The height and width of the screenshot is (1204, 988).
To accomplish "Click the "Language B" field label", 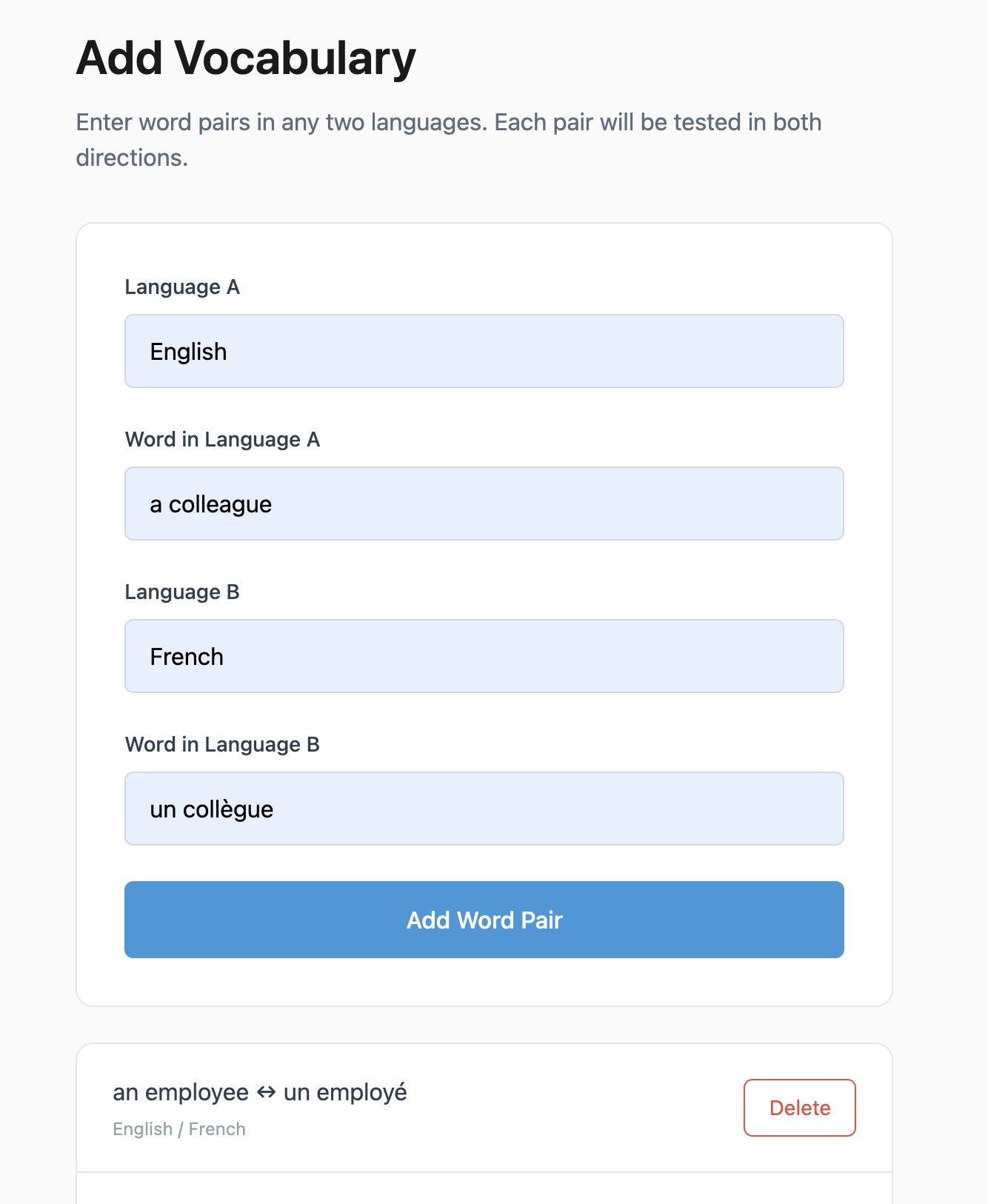I will [x=182, y=592].
